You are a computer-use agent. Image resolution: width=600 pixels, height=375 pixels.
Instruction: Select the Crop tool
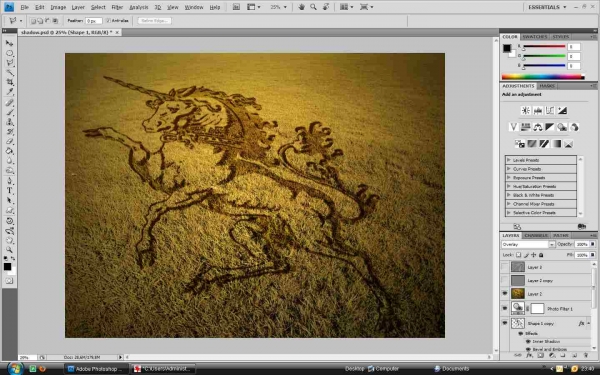tap(10, 82)
